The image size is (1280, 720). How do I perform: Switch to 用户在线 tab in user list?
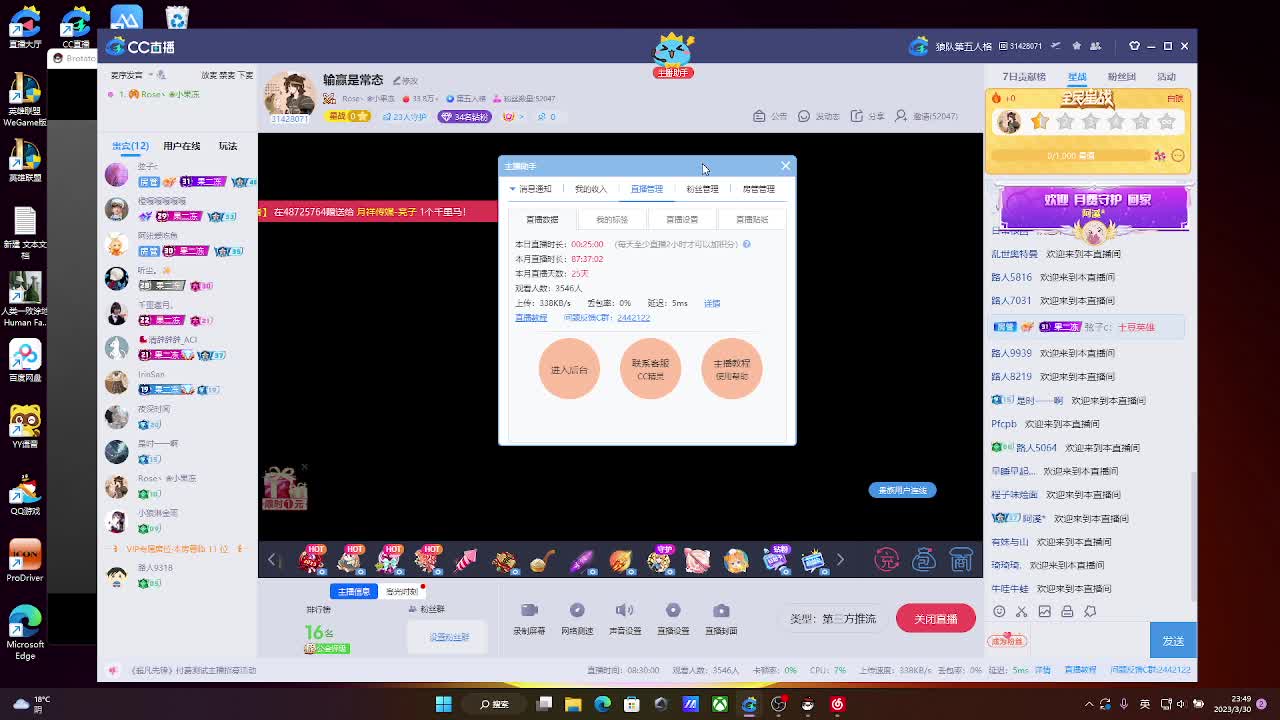tap(181, 146)
